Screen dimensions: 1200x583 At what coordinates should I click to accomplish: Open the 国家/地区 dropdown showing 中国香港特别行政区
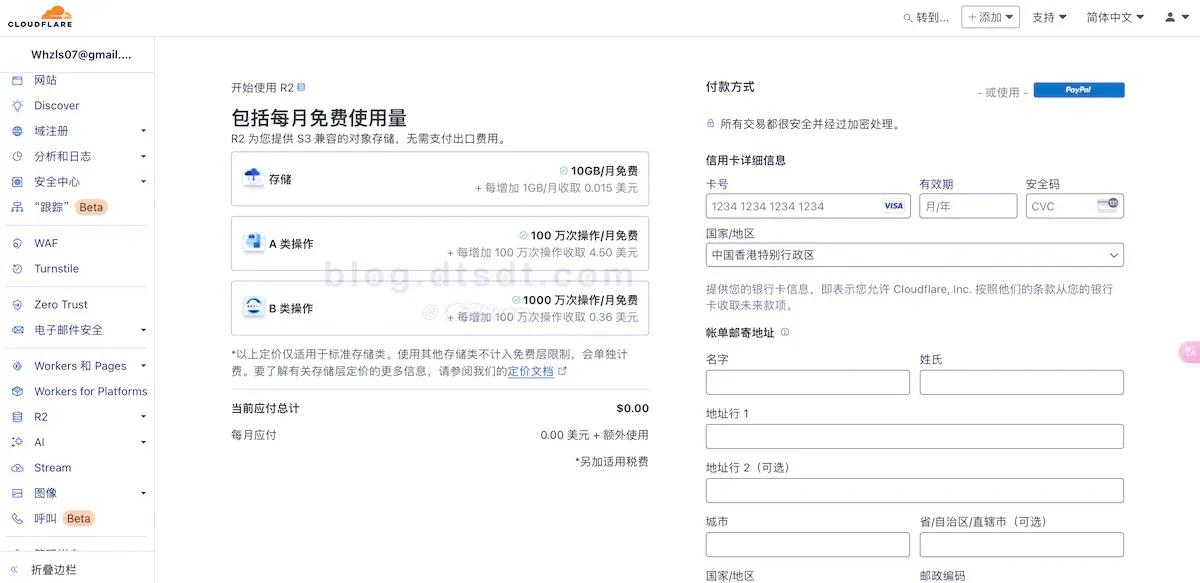click(x=915, y=255)
